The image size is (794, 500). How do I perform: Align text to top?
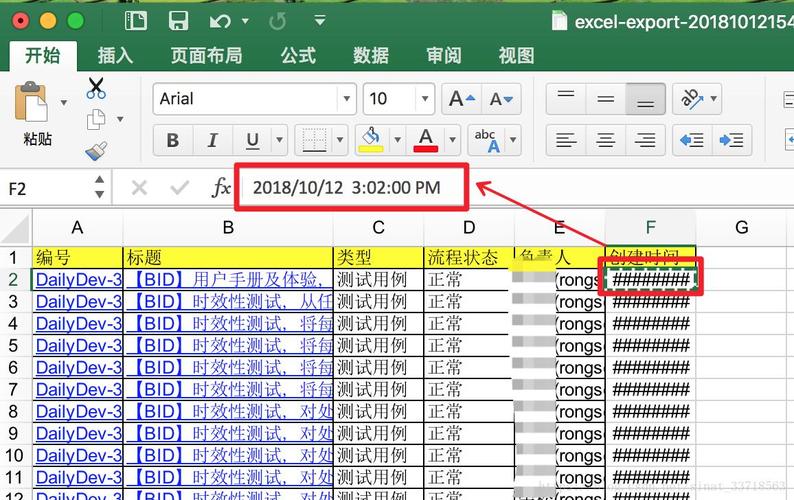566,99
